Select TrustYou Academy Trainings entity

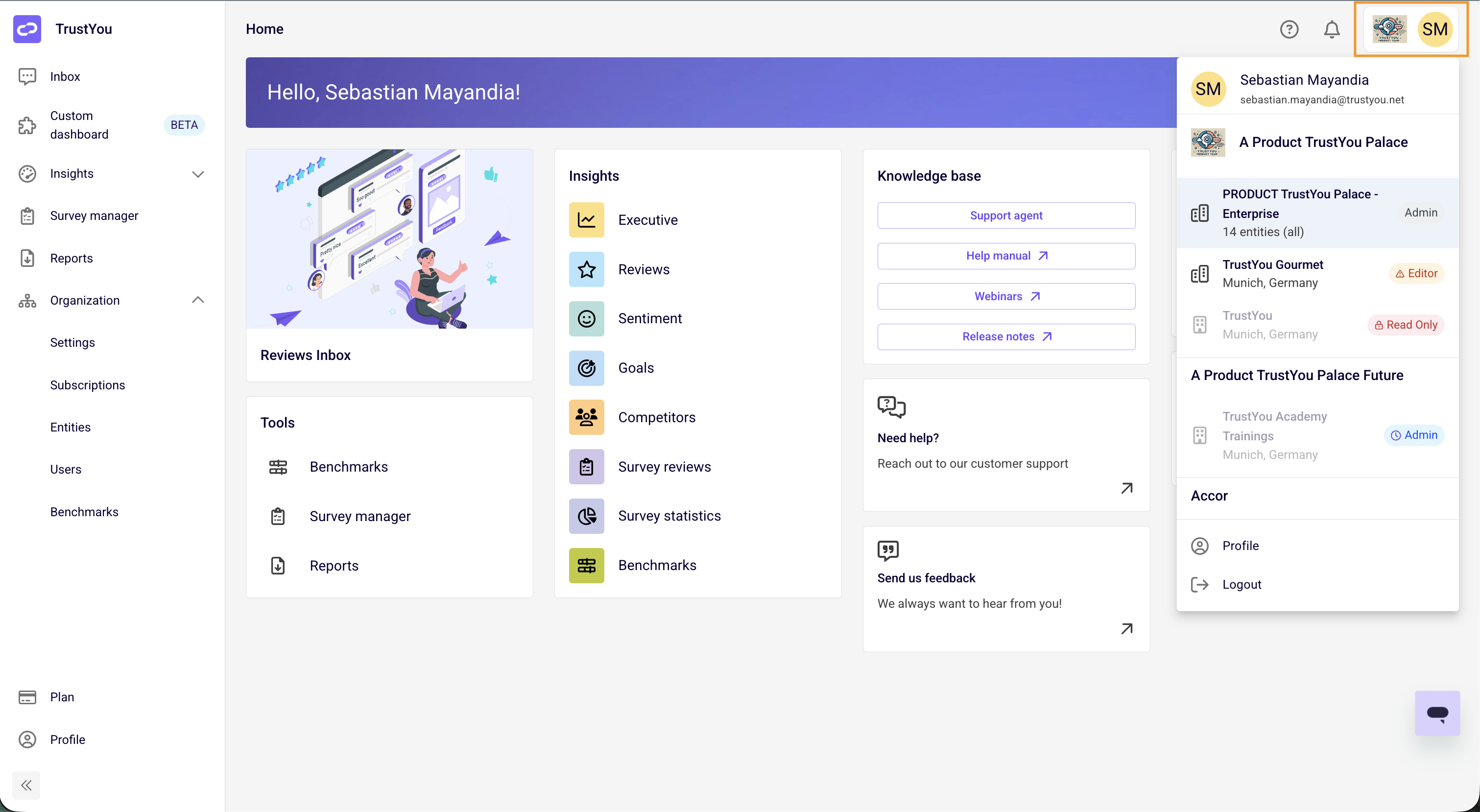(x=1317, y=435)
